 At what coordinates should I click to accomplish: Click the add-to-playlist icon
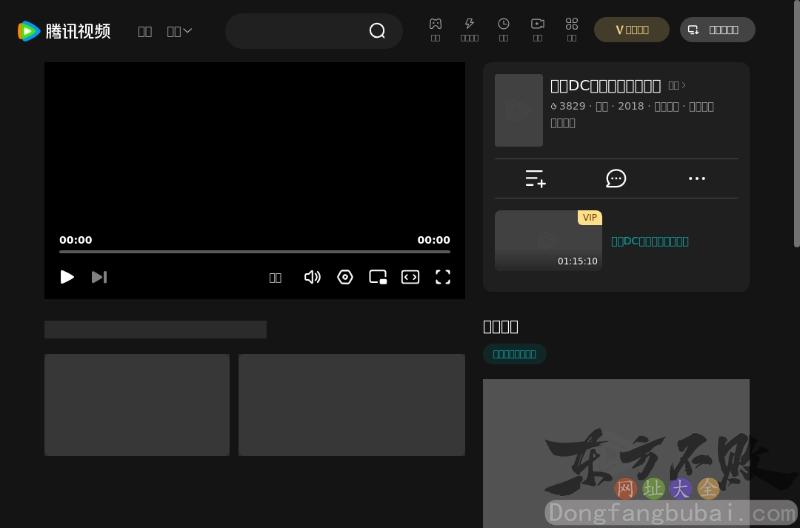pyautogui.click(x=536, y=179)
